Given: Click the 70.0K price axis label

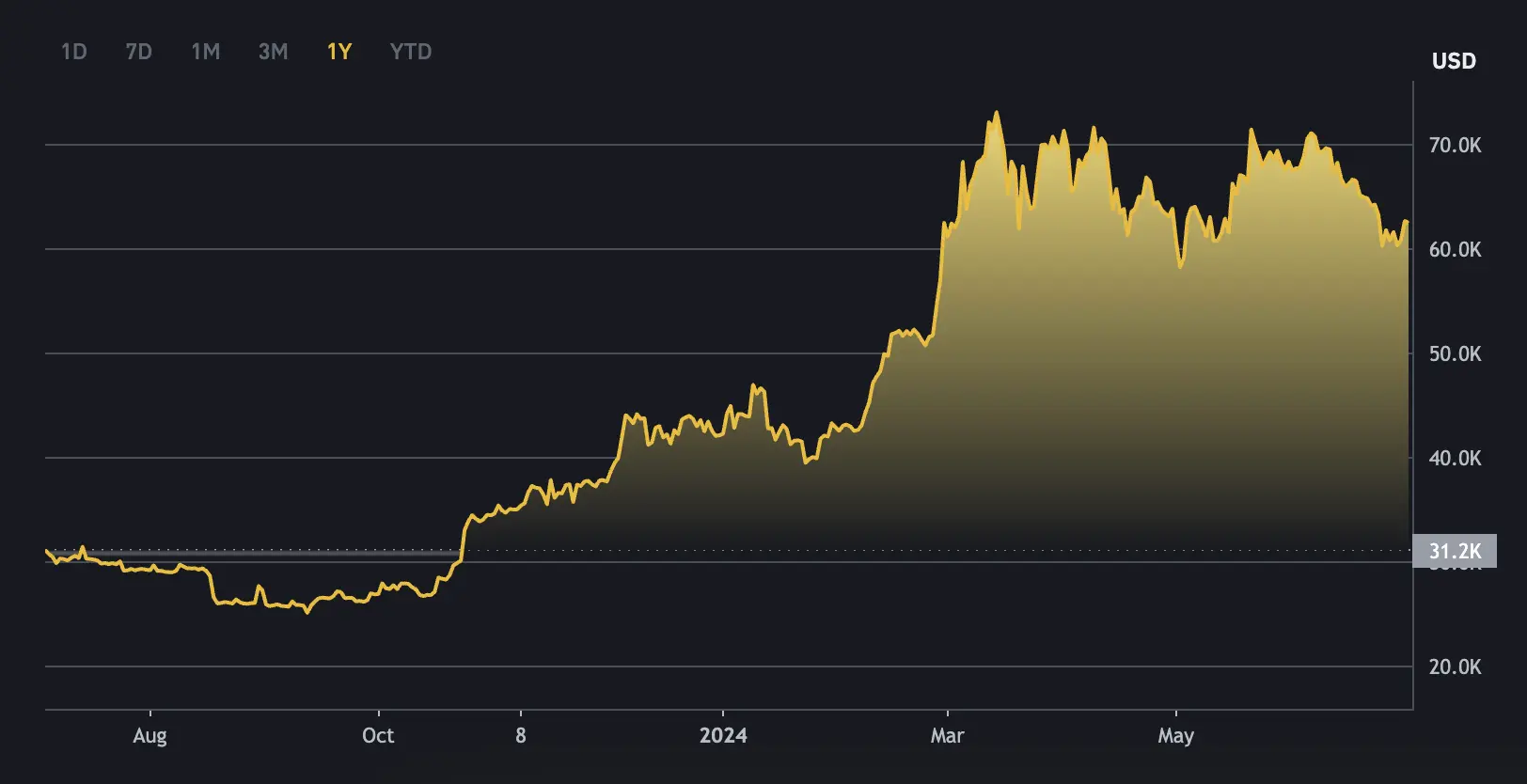Looking at the screenshot, I should [x=1455, y=145].
